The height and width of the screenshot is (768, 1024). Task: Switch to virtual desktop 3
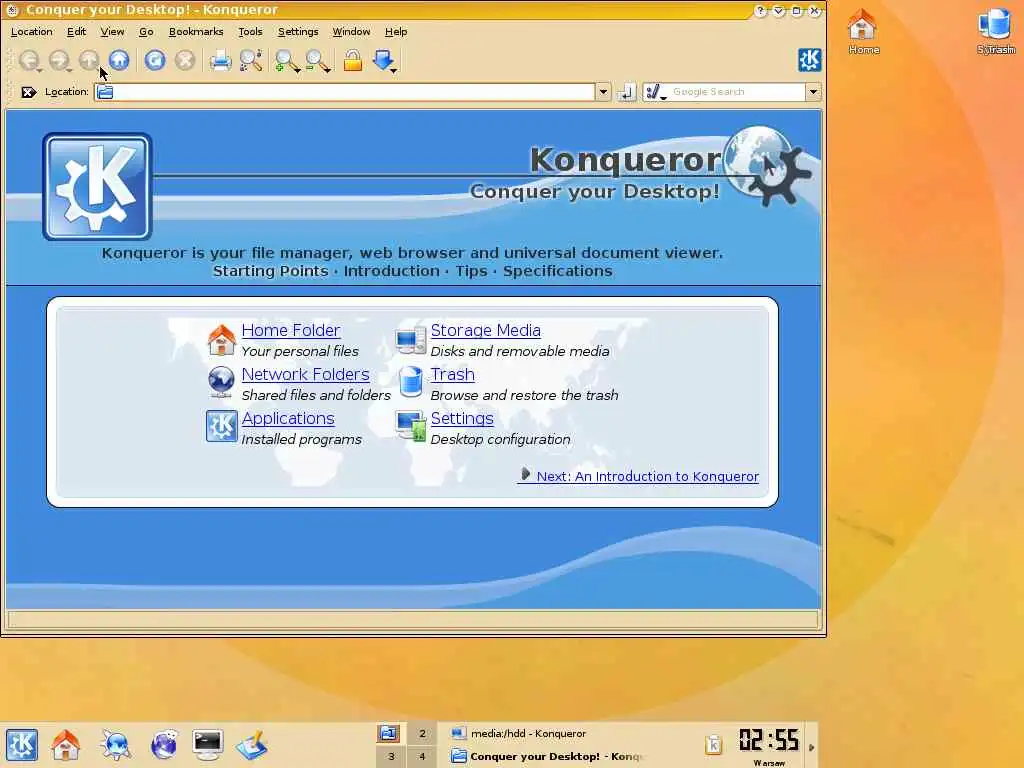click(391, 756)
